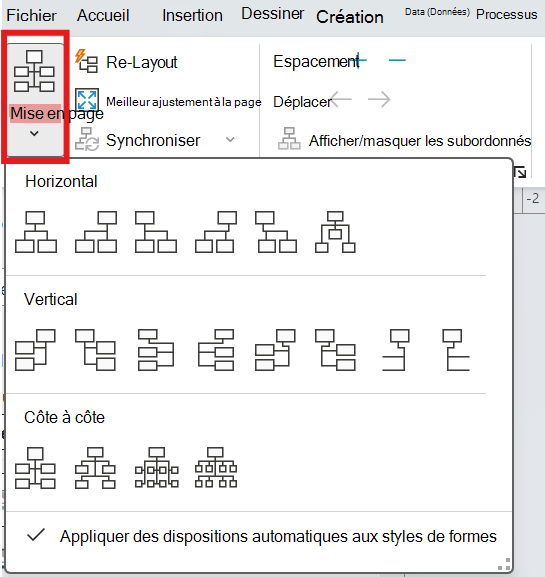
Task: Choose first Vertical layout option
Action: pos(35,350)
